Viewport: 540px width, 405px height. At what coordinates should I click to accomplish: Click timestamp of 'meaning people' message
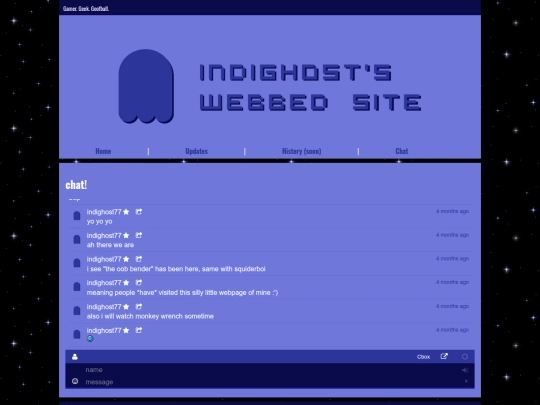point(452,282)
